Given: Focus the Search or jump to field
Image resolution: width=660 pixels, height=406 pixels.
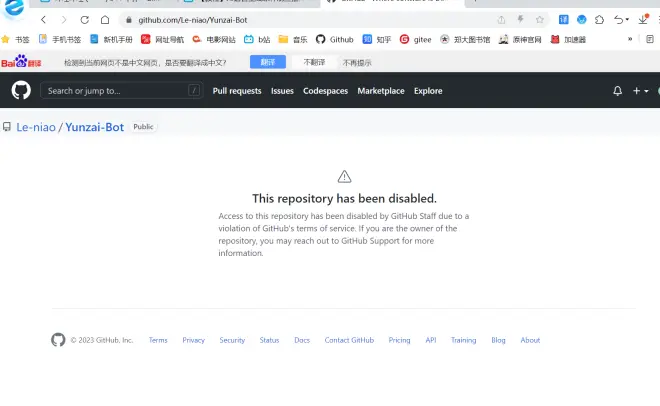Looking at the screenshot, I should pos(115,91).
